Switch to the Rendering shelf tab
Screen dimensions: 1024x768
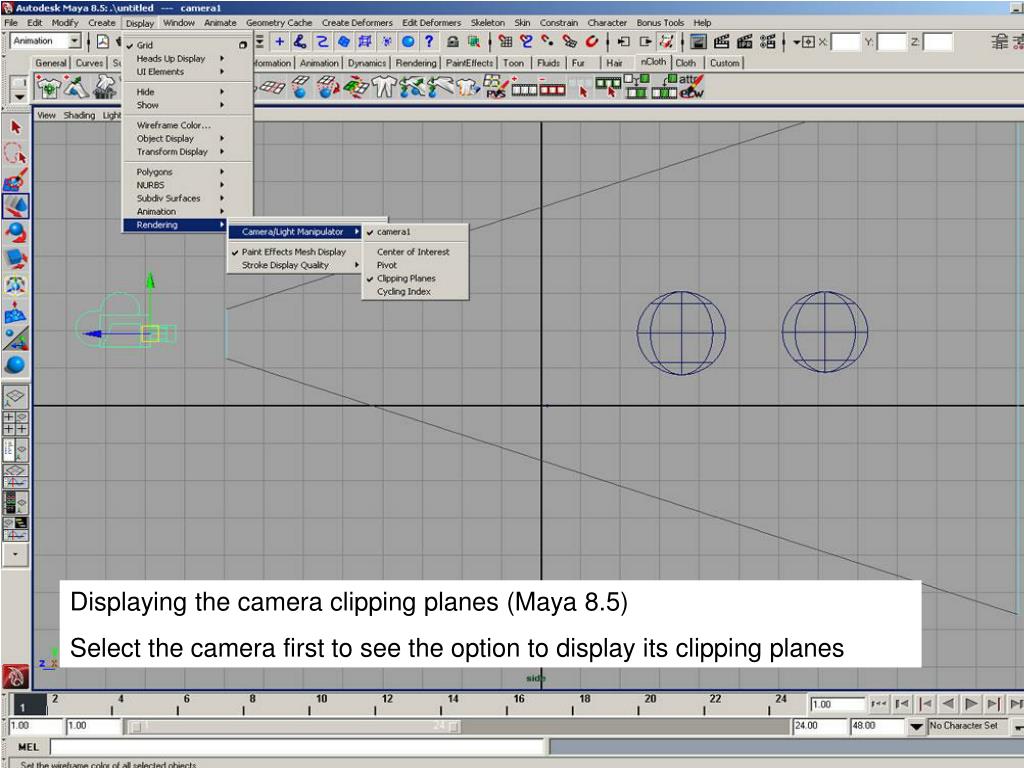click(x=416, y=63)
